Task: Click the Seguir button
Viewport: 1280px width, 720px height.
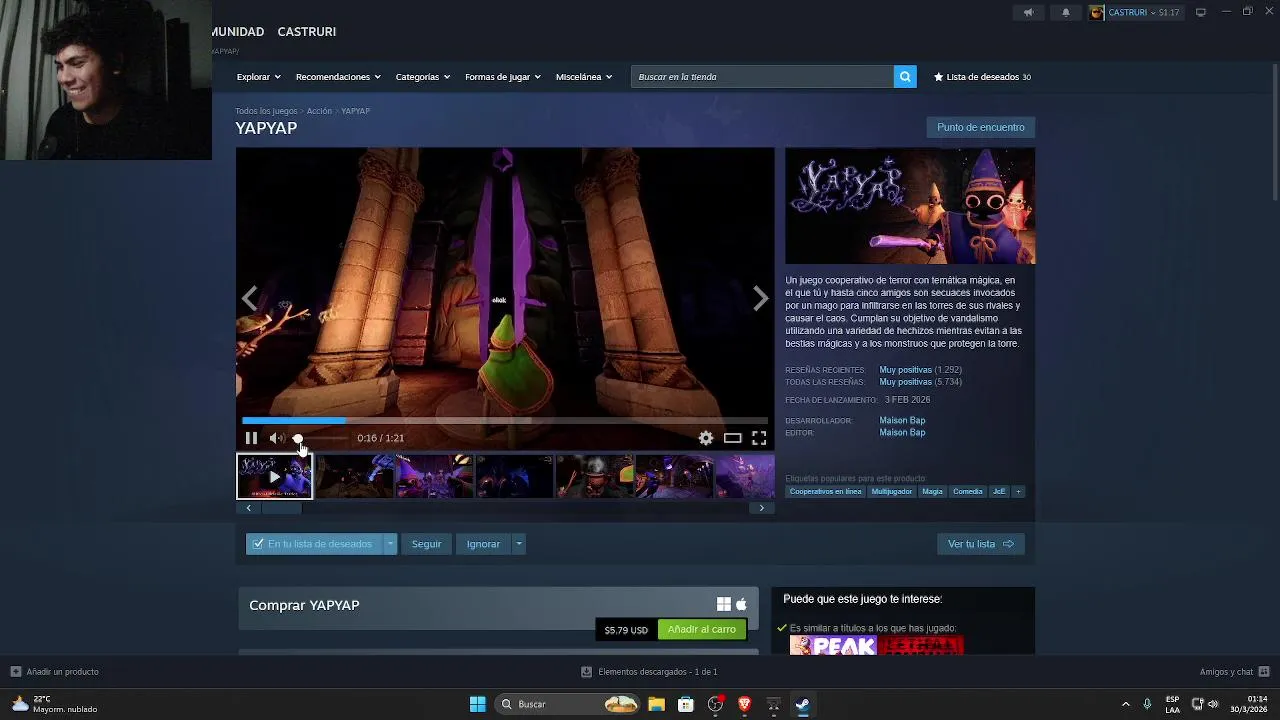Action: tap(426, 544)
